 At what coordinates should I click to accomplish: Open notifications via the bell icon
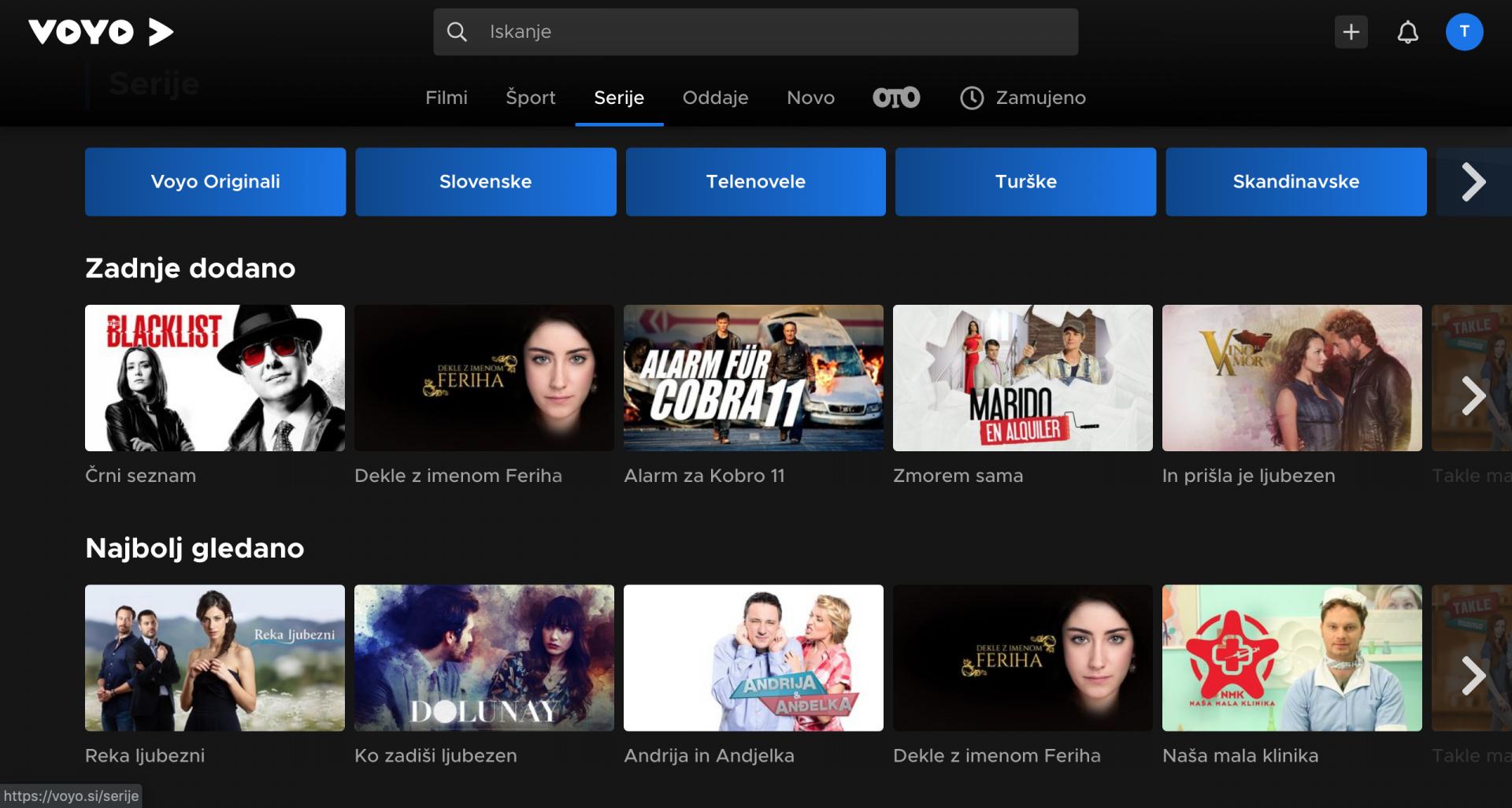tap(1409, 32)
